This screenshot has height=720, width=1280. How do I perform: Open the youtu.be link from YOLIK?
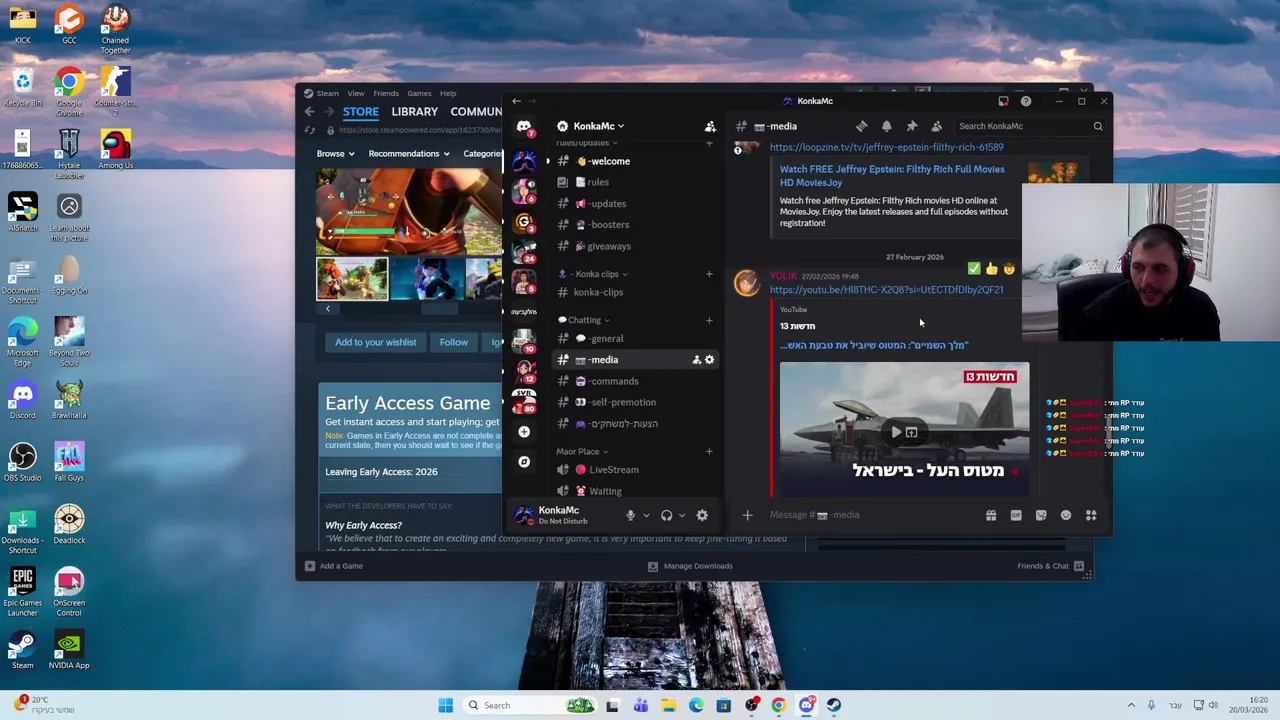886,290
